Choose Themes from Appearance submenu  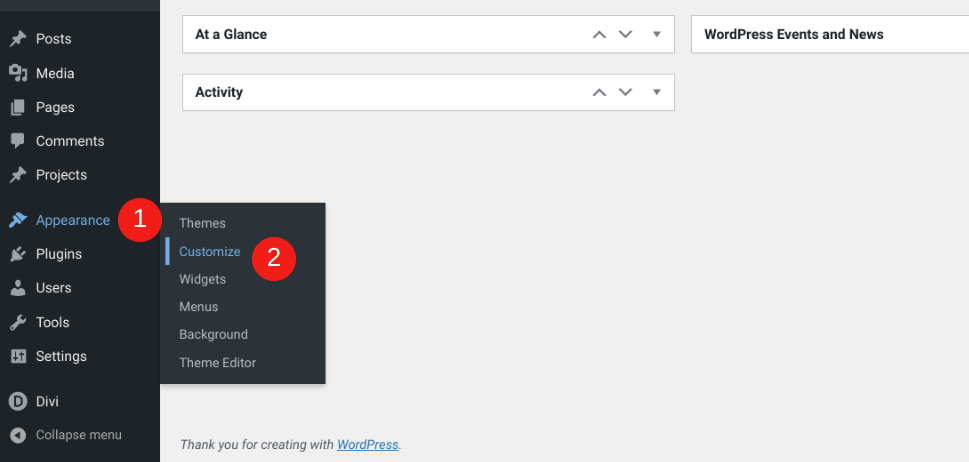point(202,224)
